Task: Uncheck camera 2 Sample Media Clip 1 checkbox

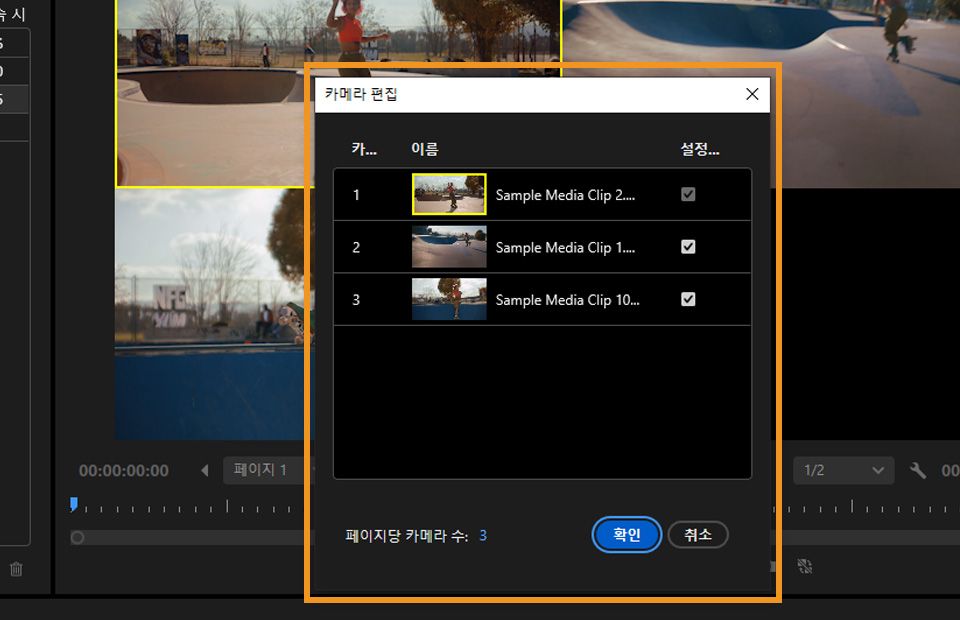Action: tap(688, 247)
